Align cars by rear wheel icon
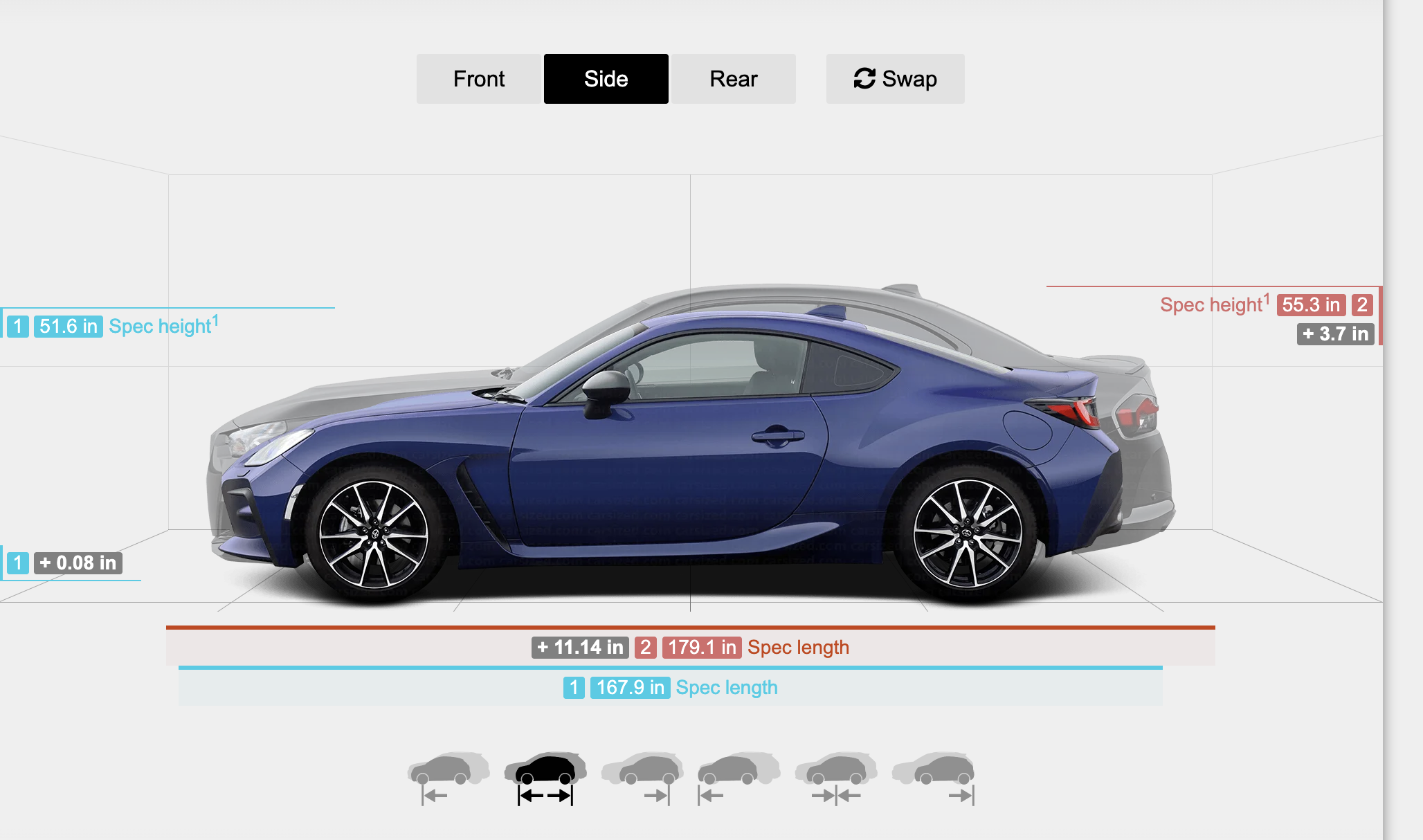Viewport: 1423px width, 840px height. point(642,778)
